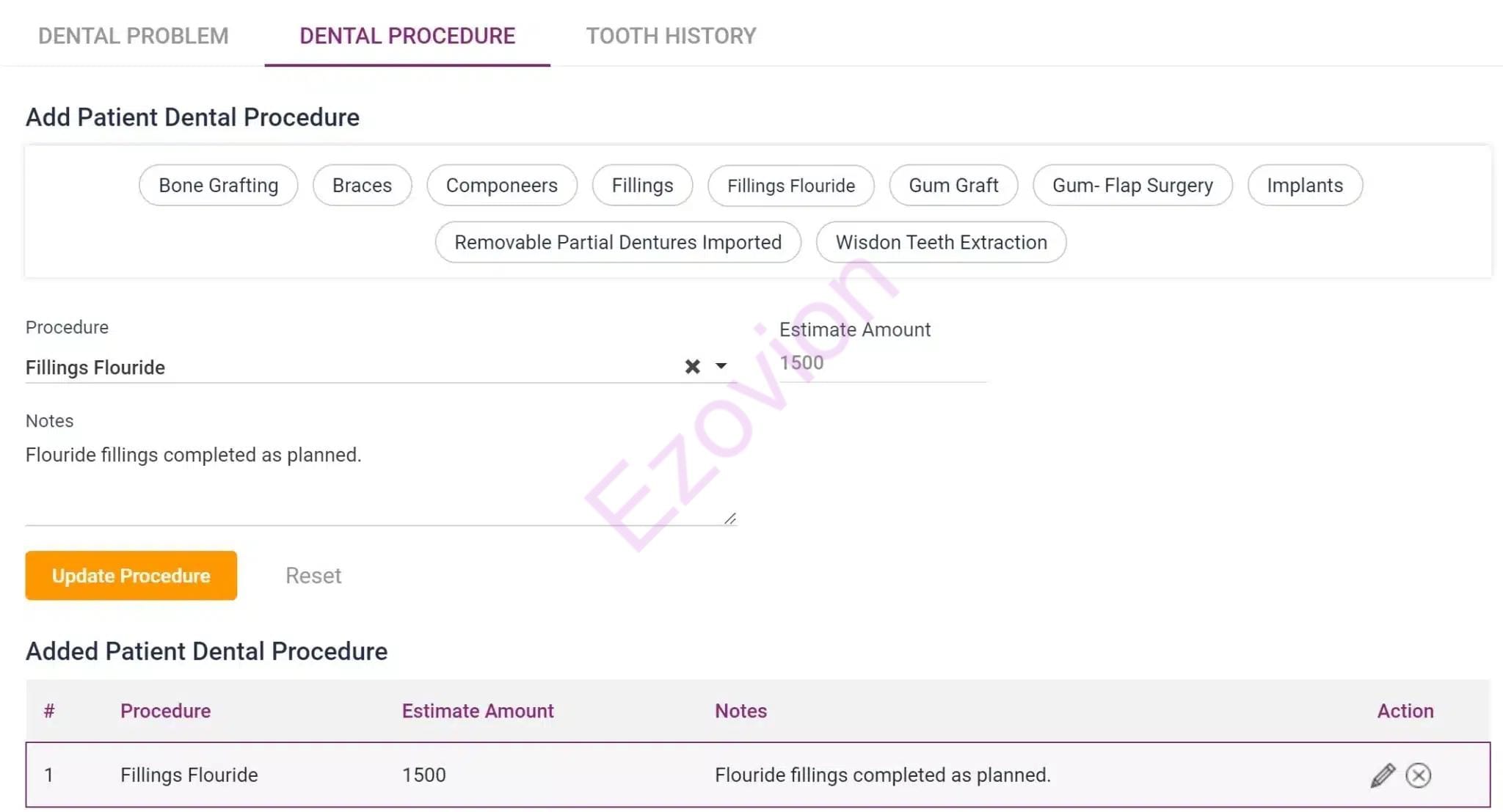Image resolution: width=1503 pixels, height=812 pixels.
Task: Select the Dental Procedure tab
Action: (x=407, y=36)
